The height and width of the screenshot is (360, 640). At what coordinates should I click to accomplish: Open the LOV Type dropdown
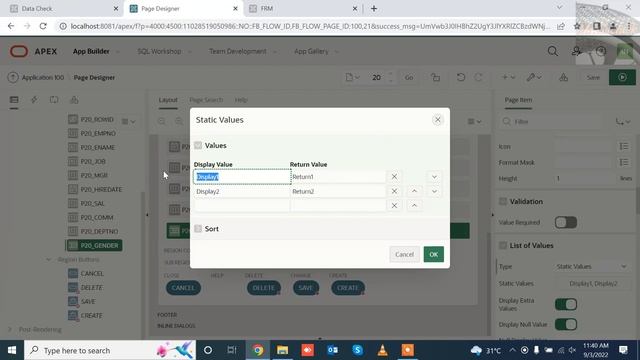point(591,267)
